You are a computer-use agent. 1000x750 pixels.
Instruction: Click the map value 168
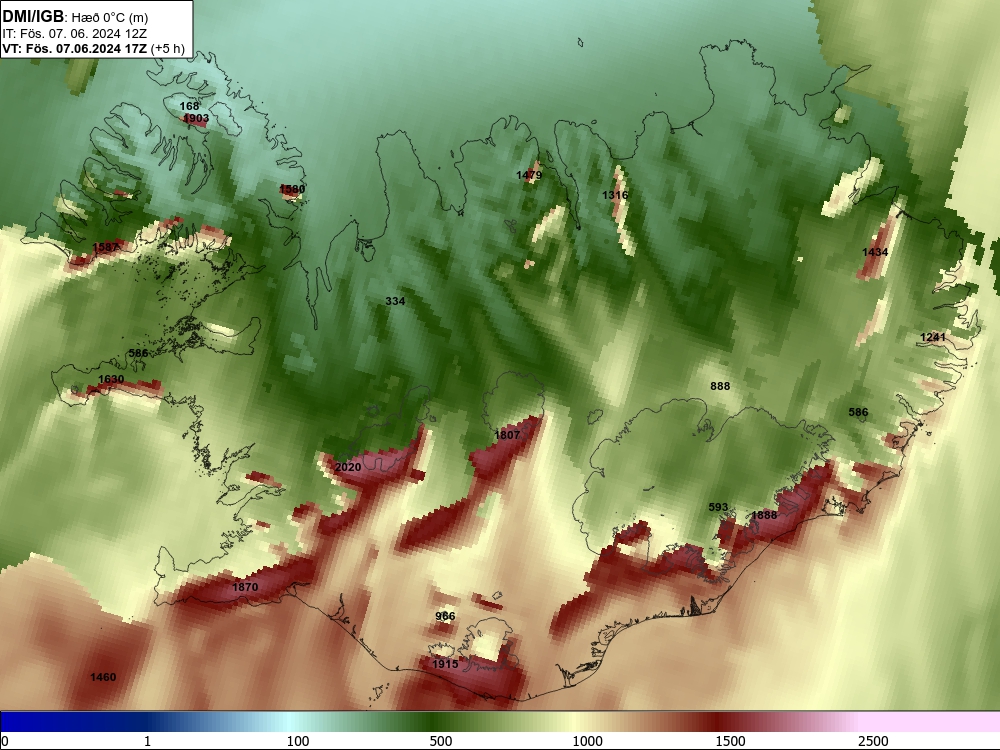tap(189, 106)
